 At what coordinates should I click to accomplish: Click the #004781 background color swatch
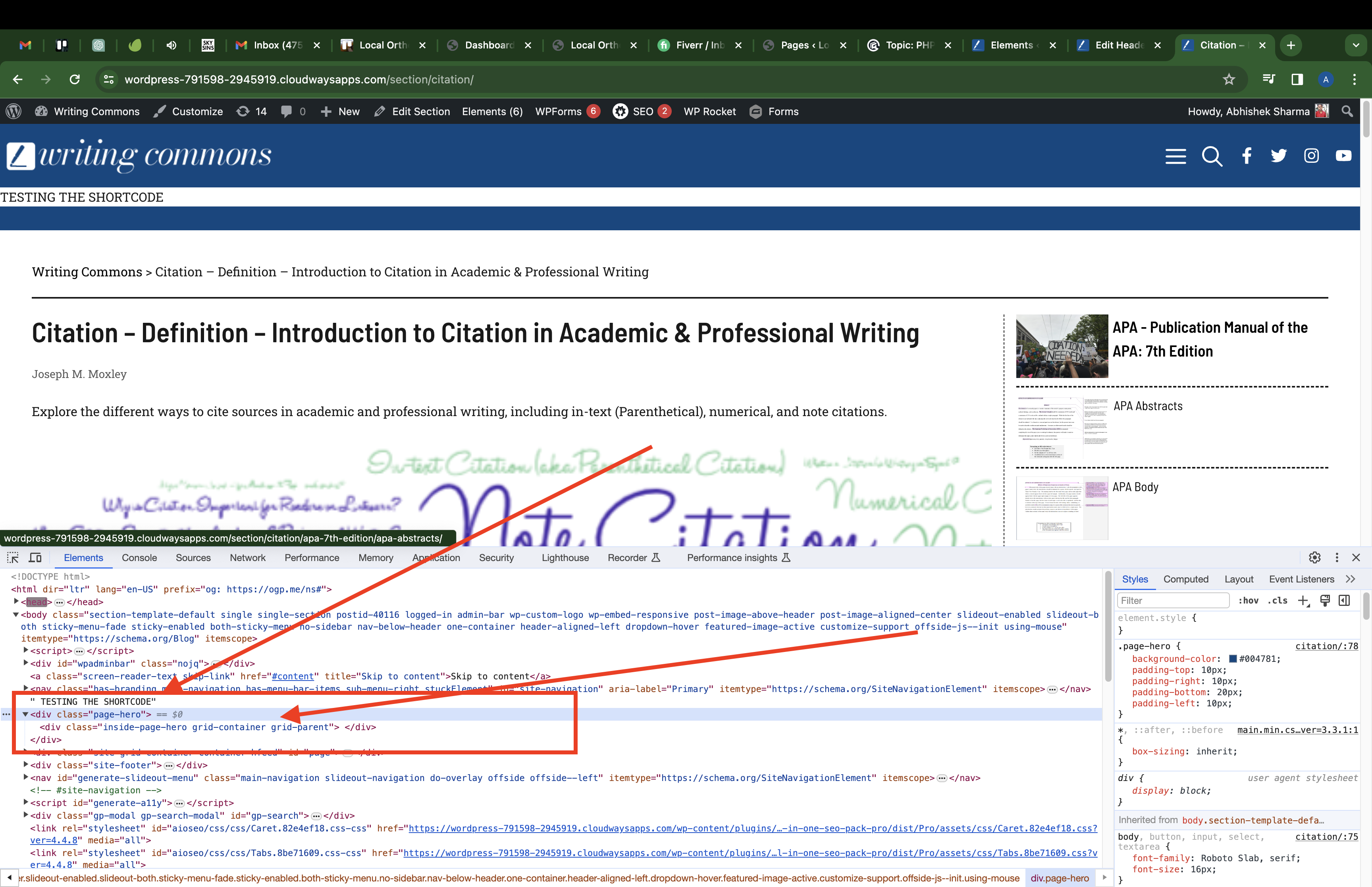coord(1233,658)
